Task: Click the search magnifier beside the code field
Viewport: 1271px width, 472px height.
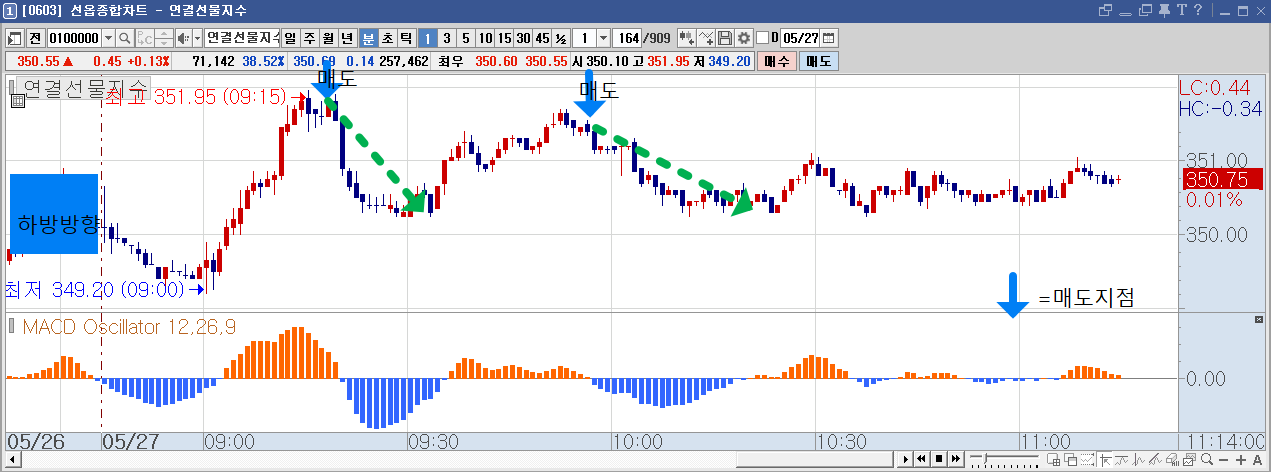Action: coord(125,38)
